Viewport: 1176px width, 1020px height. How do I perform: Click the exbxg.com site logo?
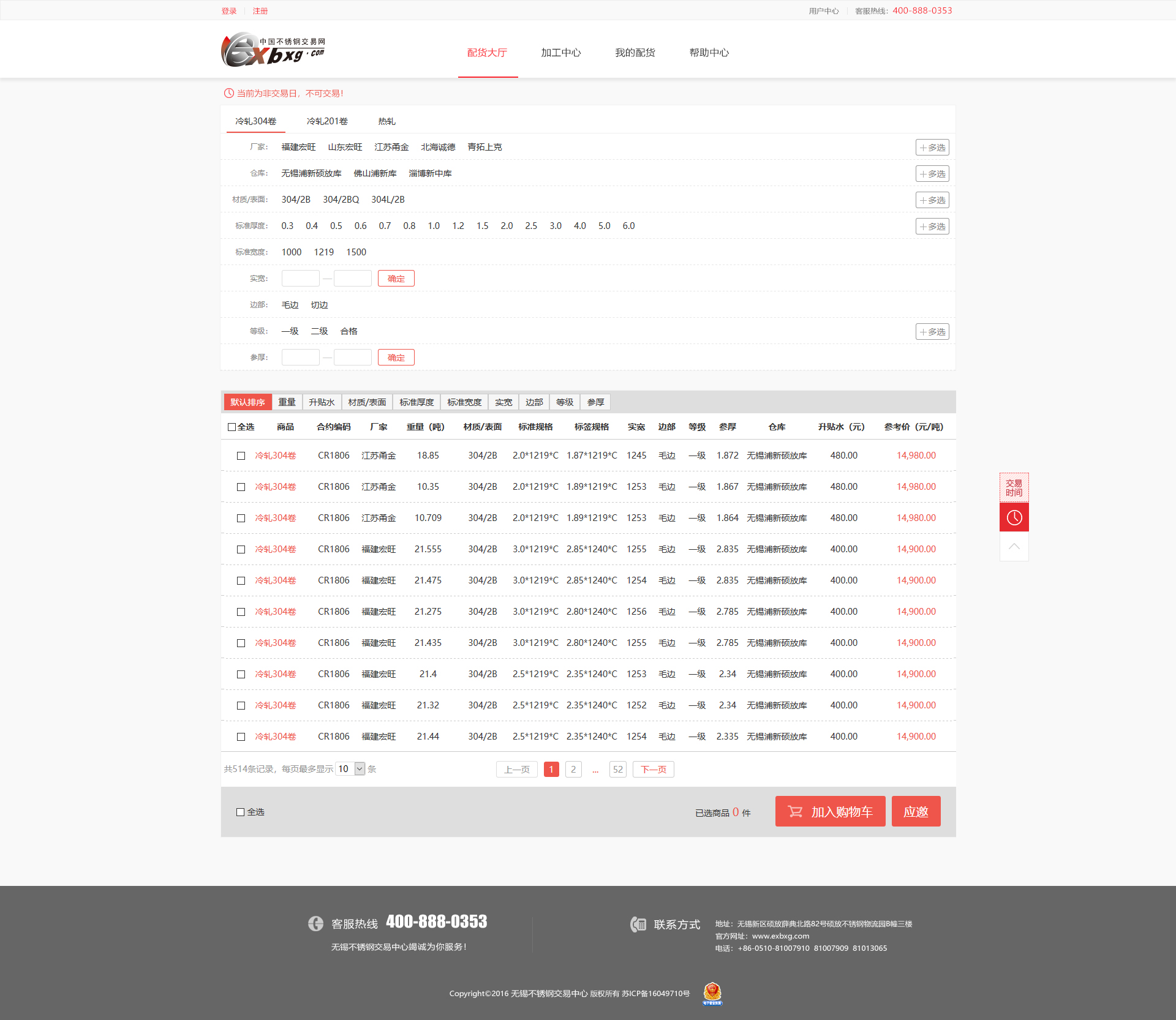coord(273,50)
